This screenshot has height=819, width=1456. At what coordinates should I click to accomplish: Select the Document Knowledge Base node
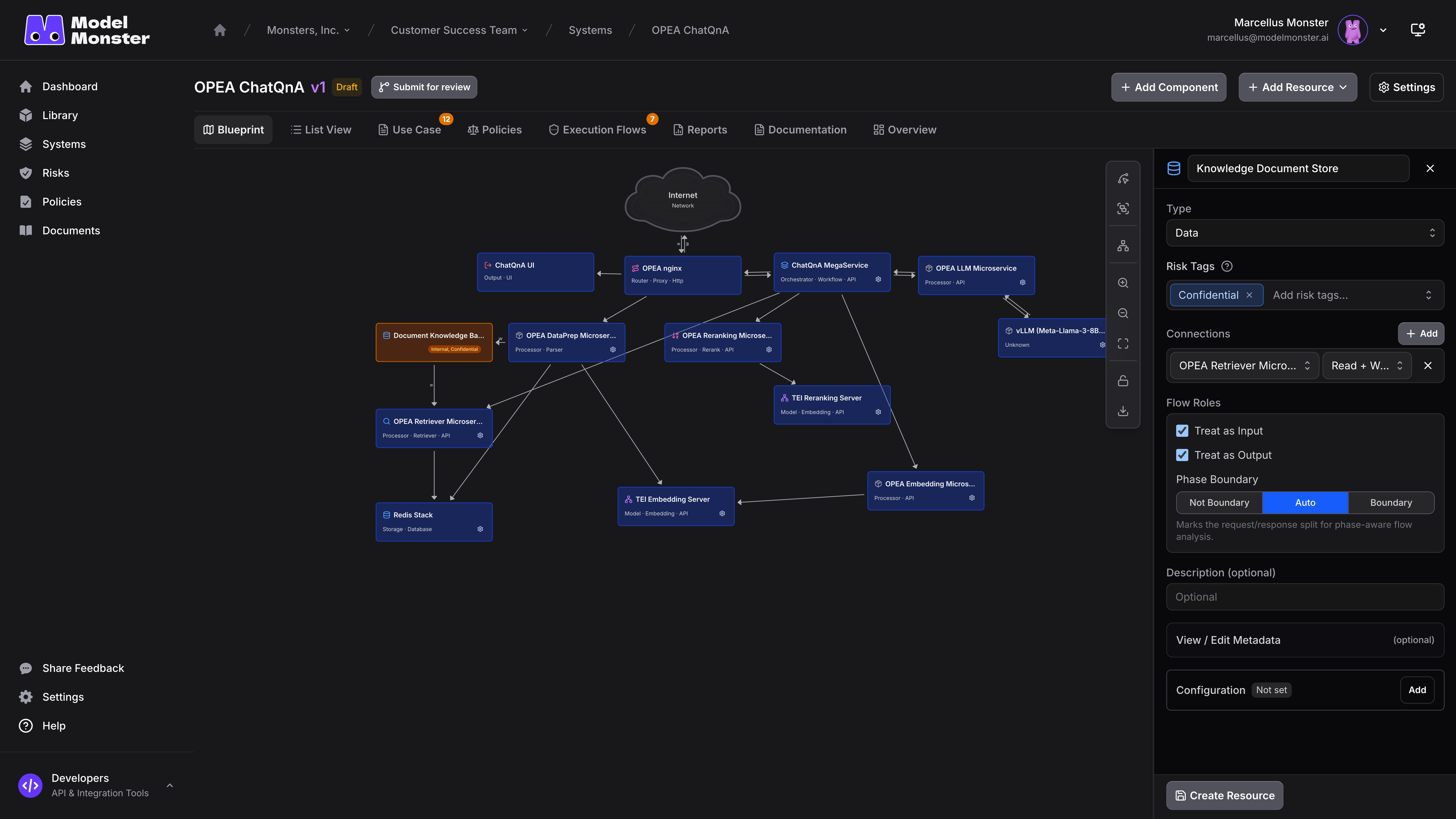[434, 342]
